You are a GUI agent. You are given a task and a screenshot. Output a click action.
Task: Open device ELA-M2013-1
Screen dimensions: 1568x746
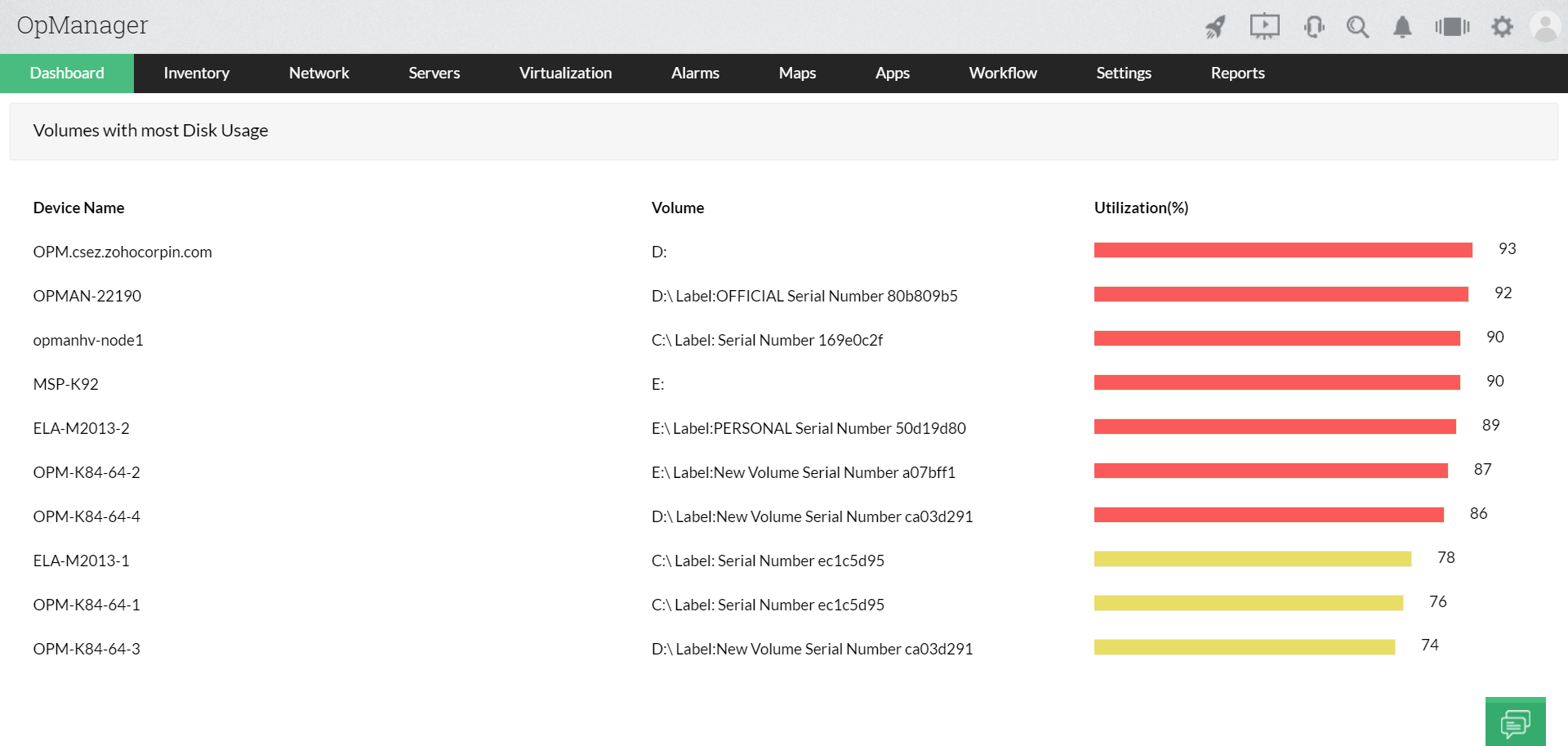pos(81,561)
